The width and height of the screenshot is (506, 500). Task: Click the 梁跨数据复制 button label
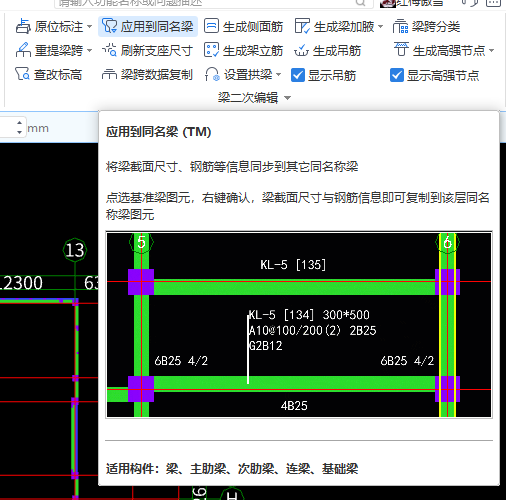(x=157, y=75)
